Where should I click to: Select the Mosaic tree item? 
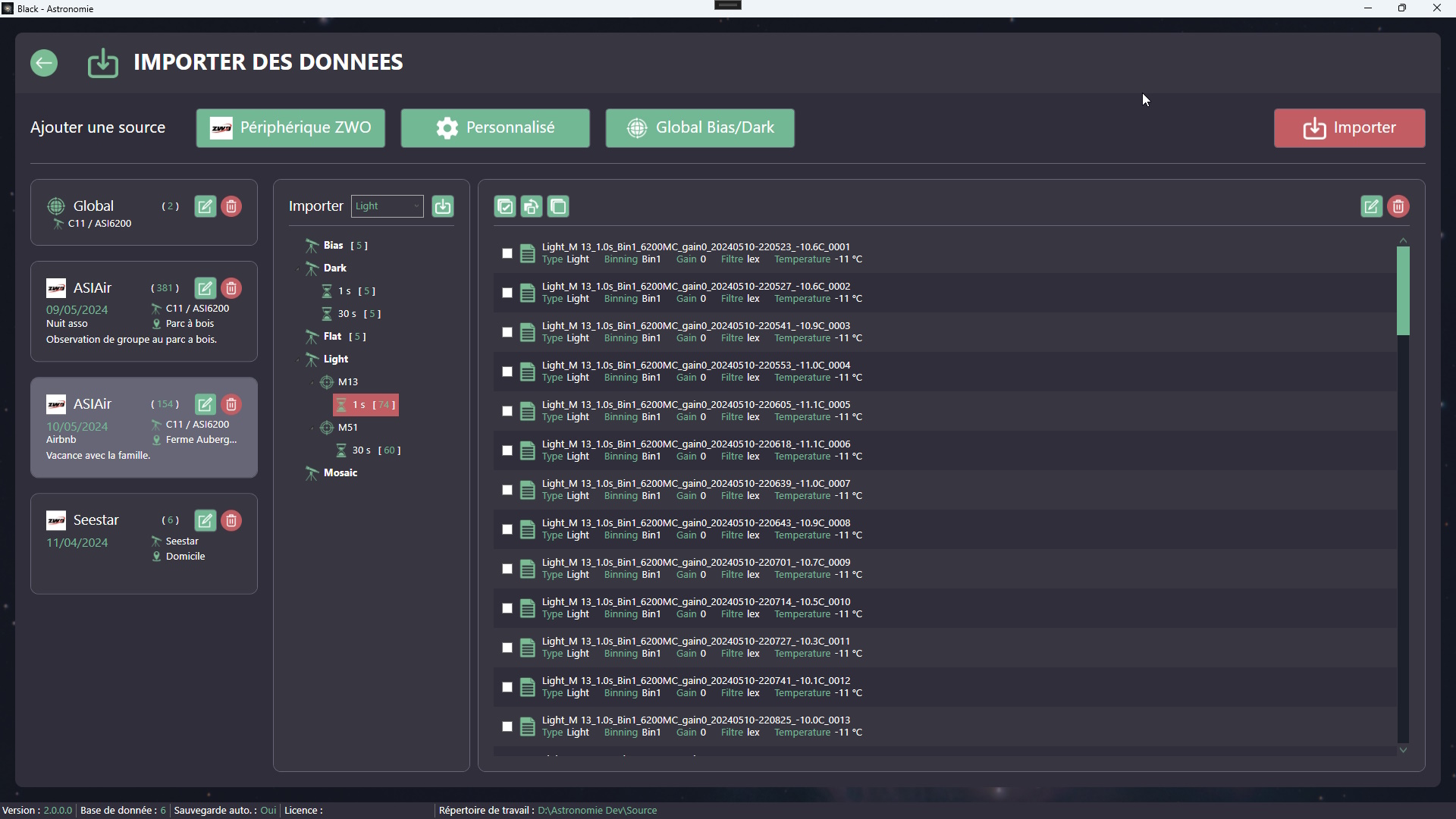340,473
